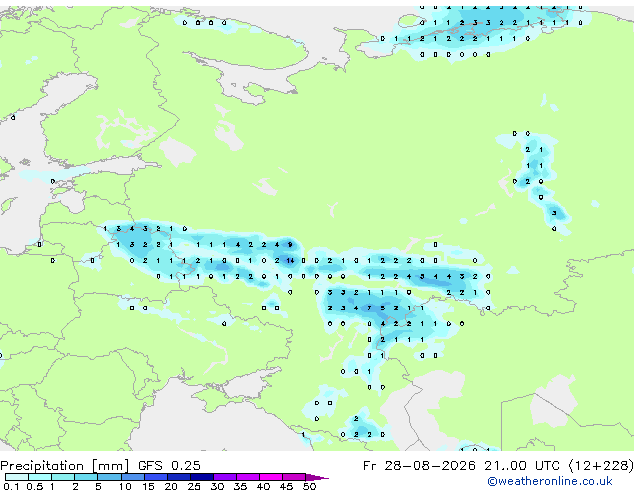This screenshot has width=634, height=490.
Task: Click the 'Precipitation [mm]' title text
Action: point(65,466)
